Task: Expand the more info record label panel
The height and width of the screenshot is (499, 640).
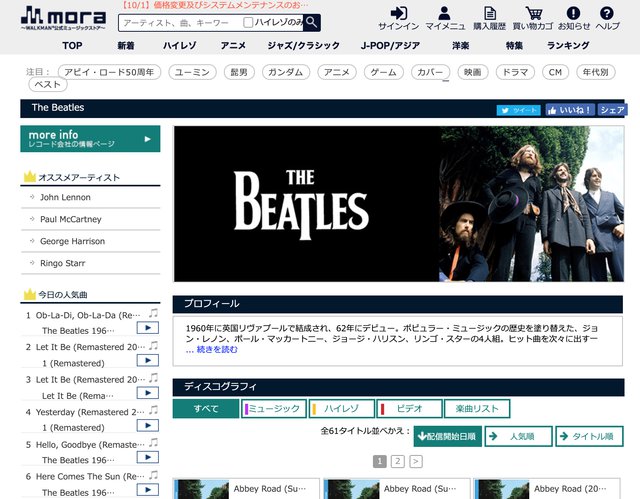Action: tap(90, 139)
